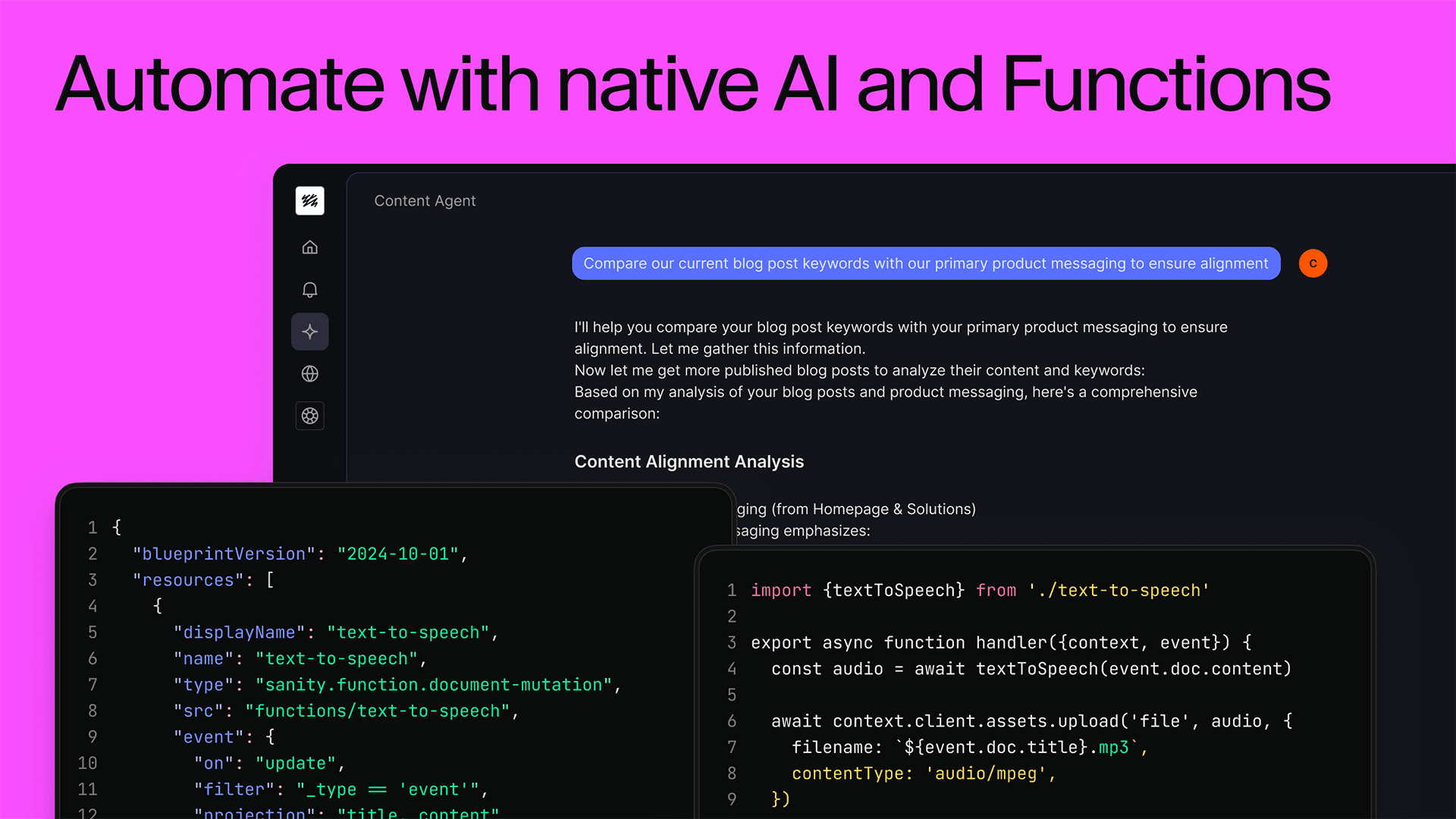Click the export async function handler line
The height and width of the screenshot is (819, 1456).
1001,643
